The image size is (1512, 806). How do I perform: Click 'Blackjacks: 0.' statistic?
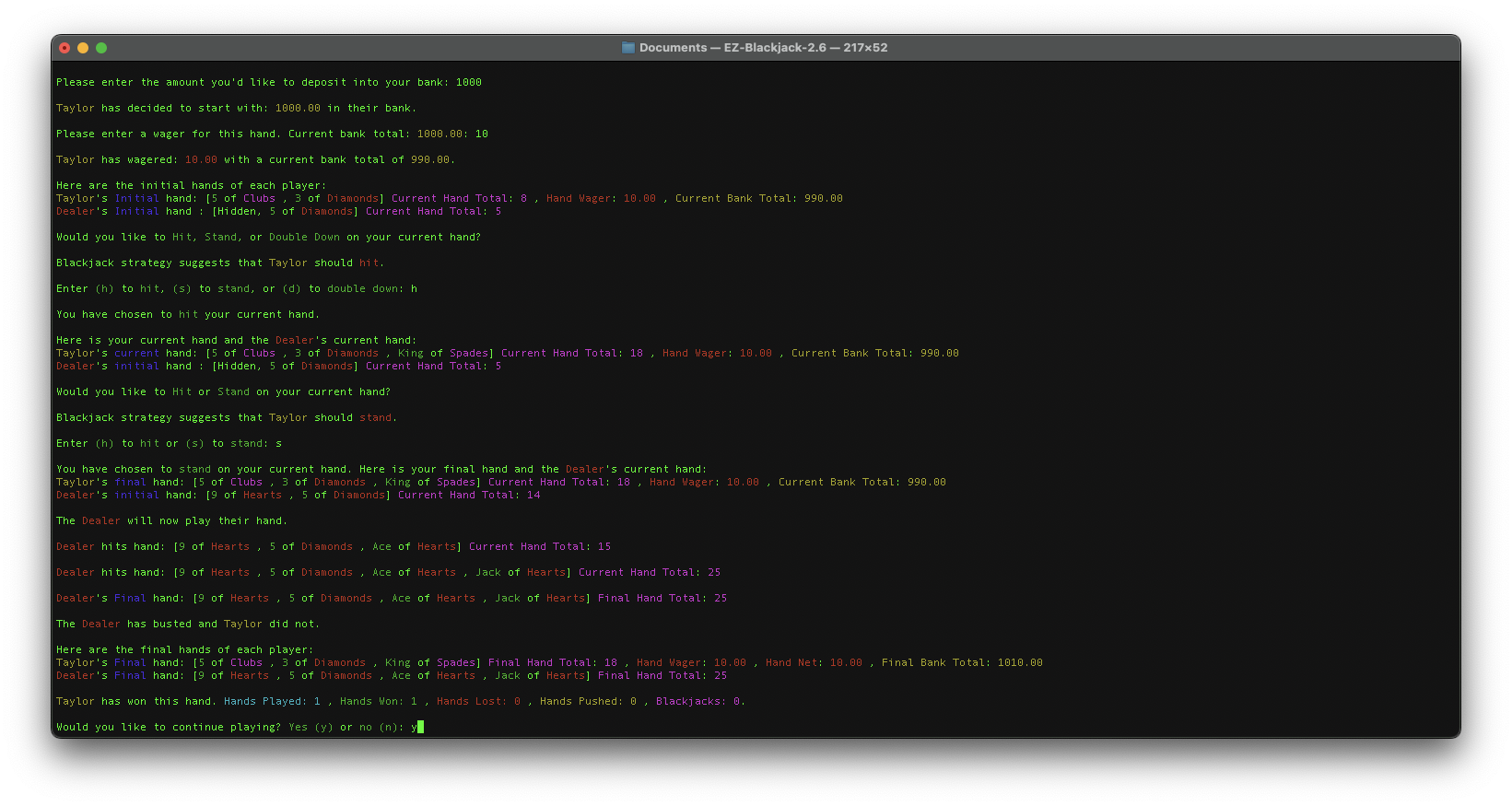pos(700,701)
